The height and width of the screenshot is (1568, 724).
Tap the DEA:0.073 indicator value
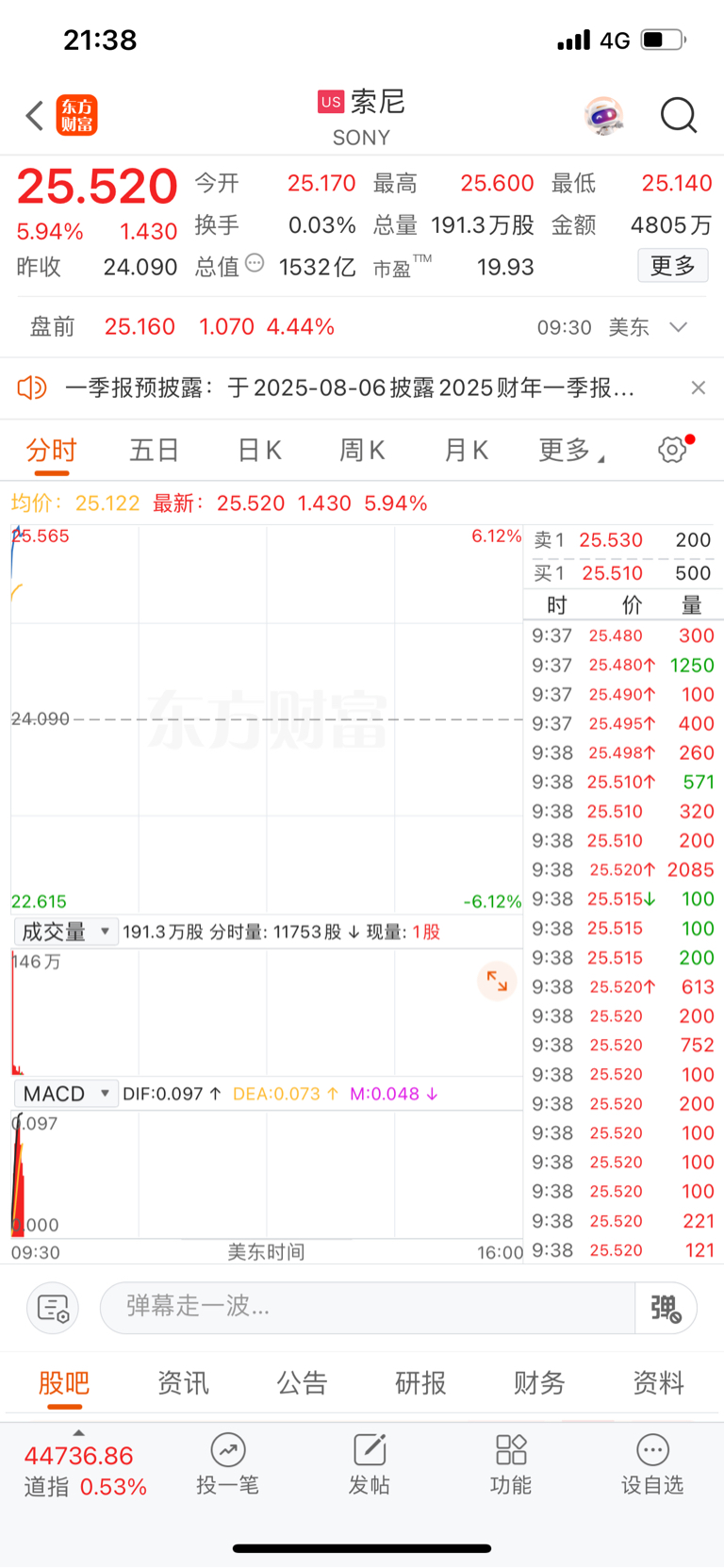point(286,1094)
